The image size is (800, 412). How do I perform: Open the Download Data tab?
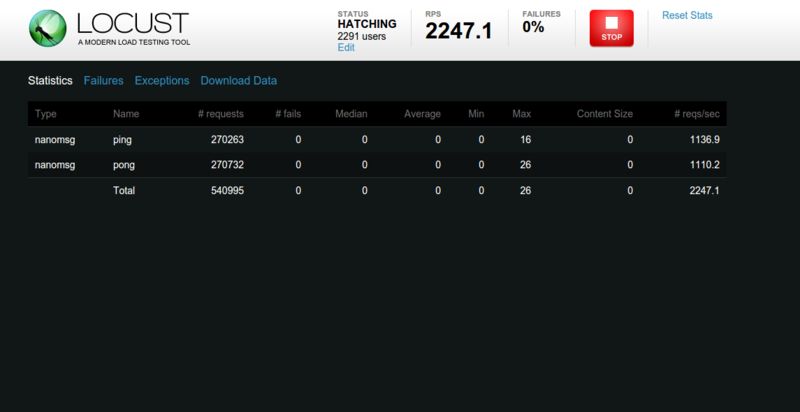pos(239,81)
